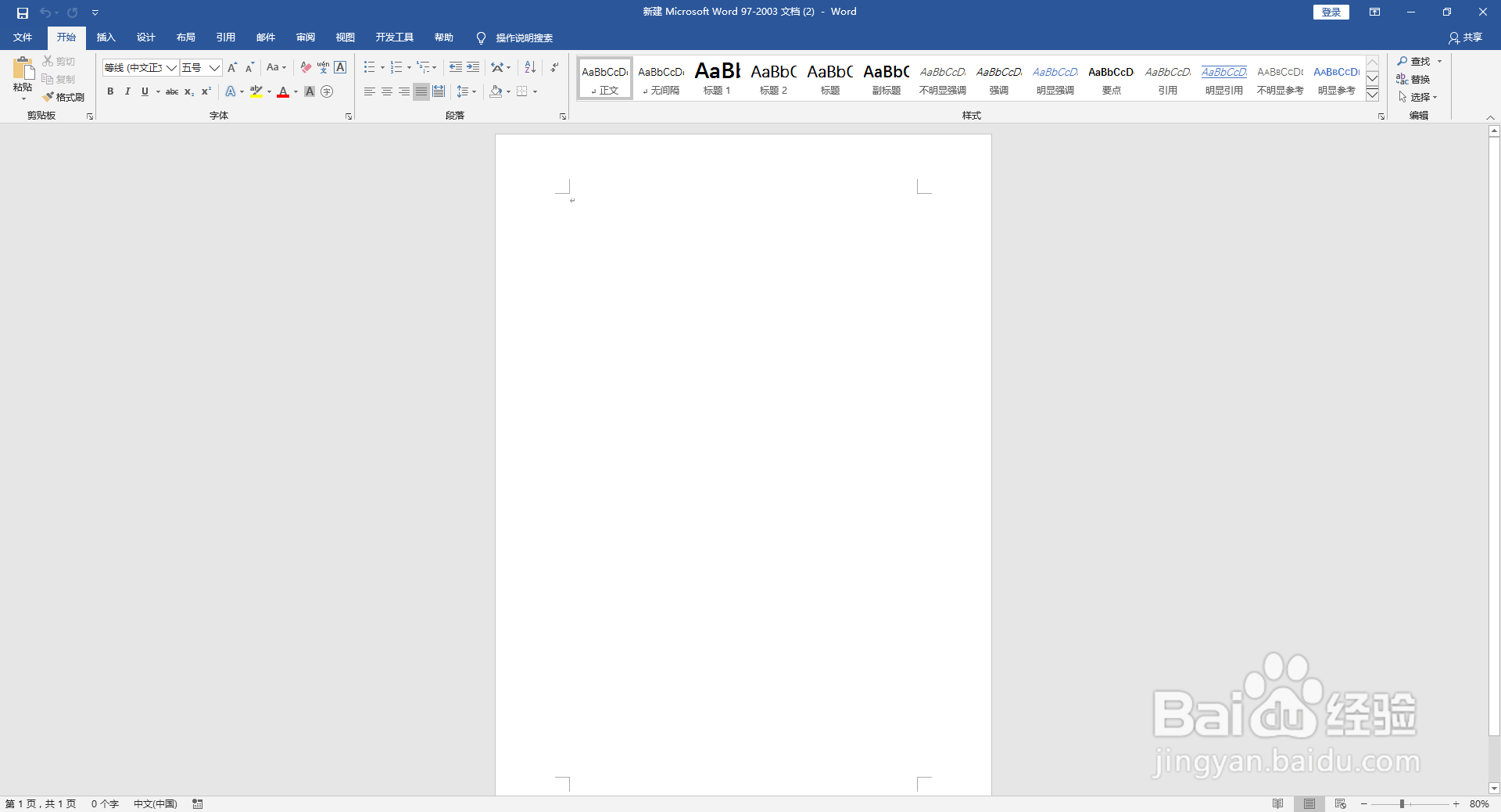Expand the styles gallery

pos(1373,94)
